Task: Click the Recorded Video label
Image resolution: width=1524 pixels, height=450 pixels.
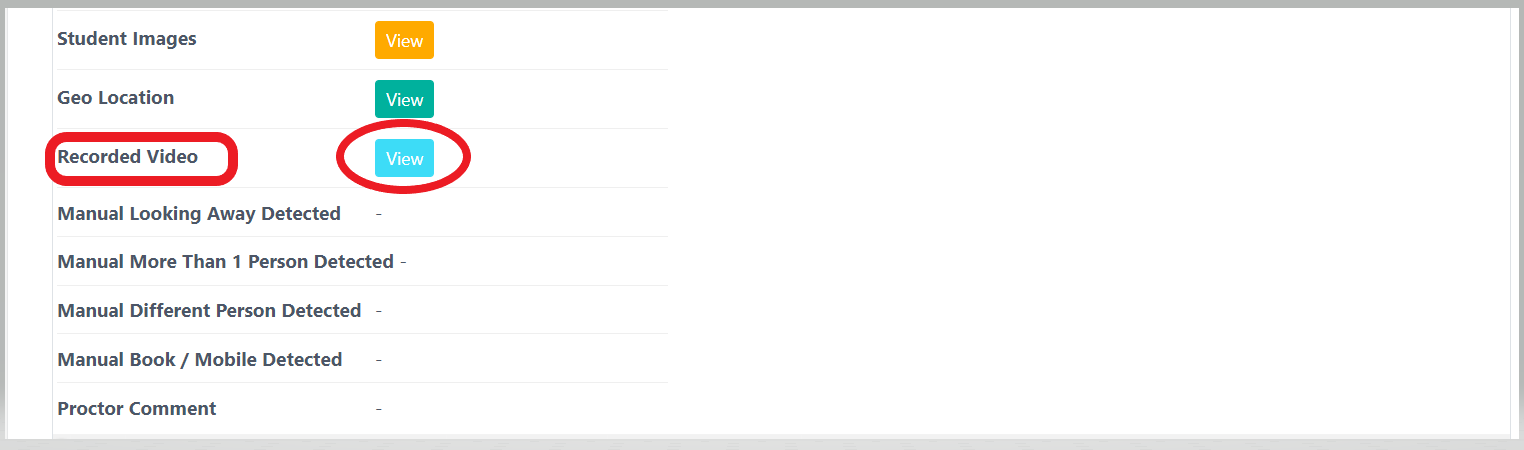Action: coord(128,157)
